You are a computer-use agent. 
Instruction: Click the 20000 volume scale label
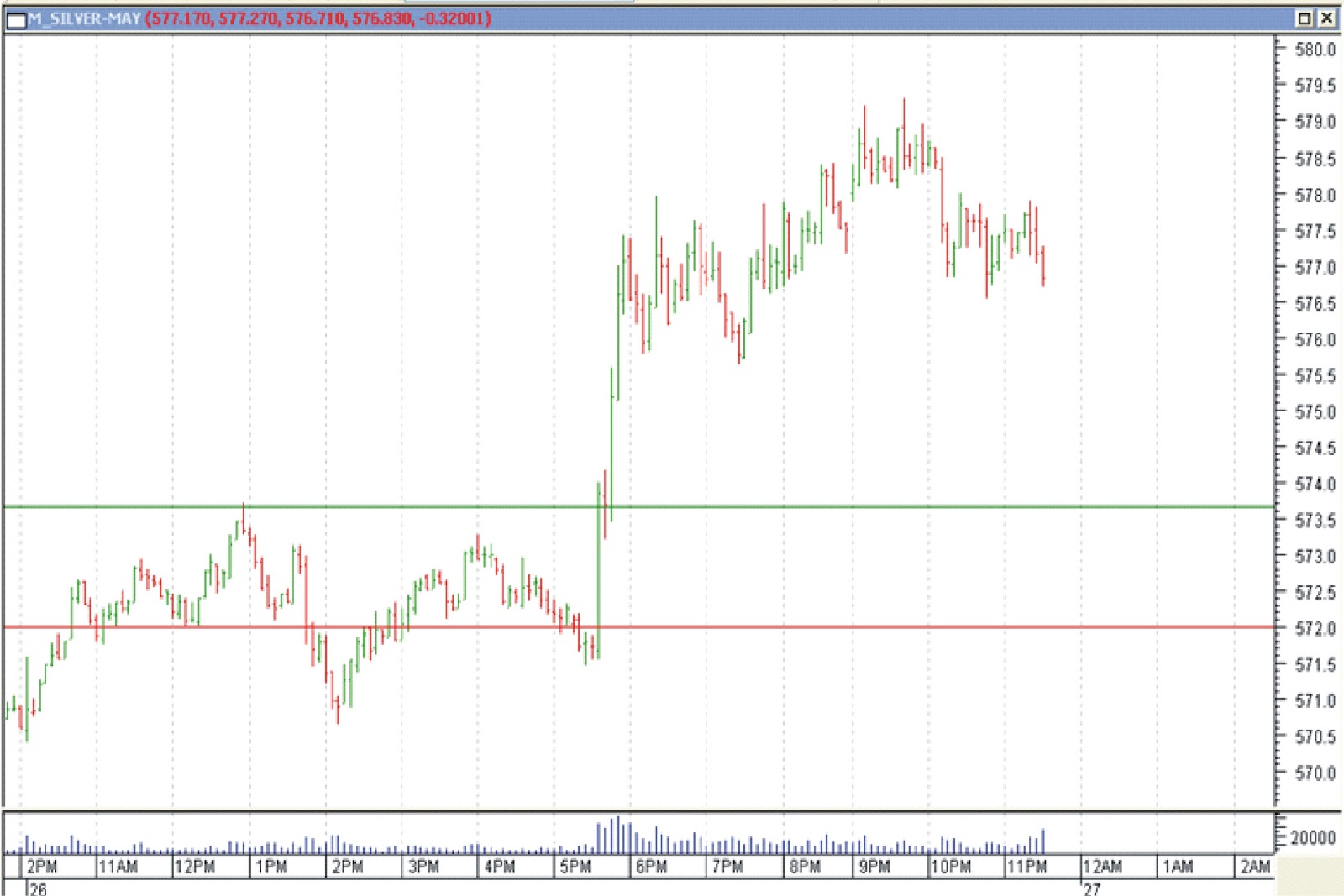(x=1312, y=837)
